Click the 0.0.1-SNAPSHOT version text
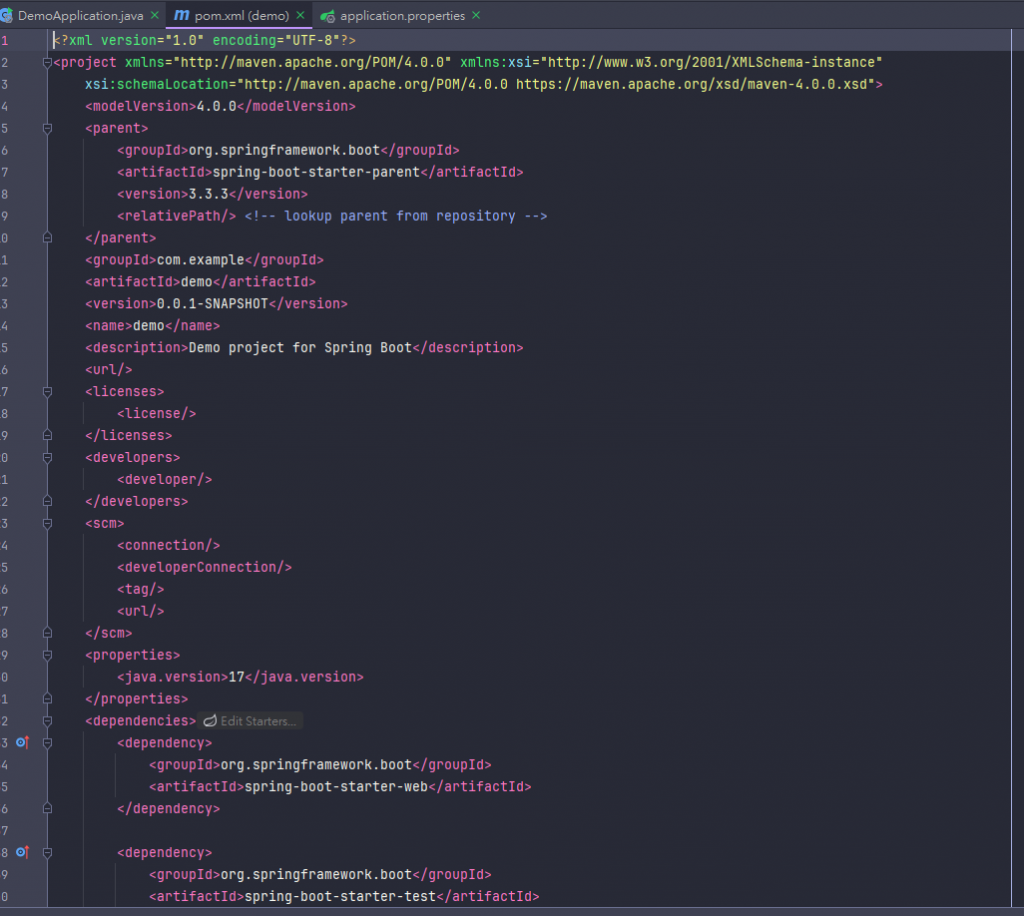The height and width of the screenshot is (916, 1024). pyautogui.click(x=212, y=304)
